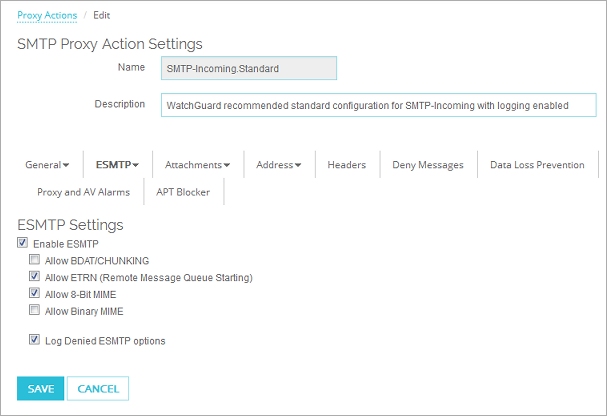Screen dimensions: 607x416
Task: Check the Allow Binary MIME box
Action: point(35,311)
